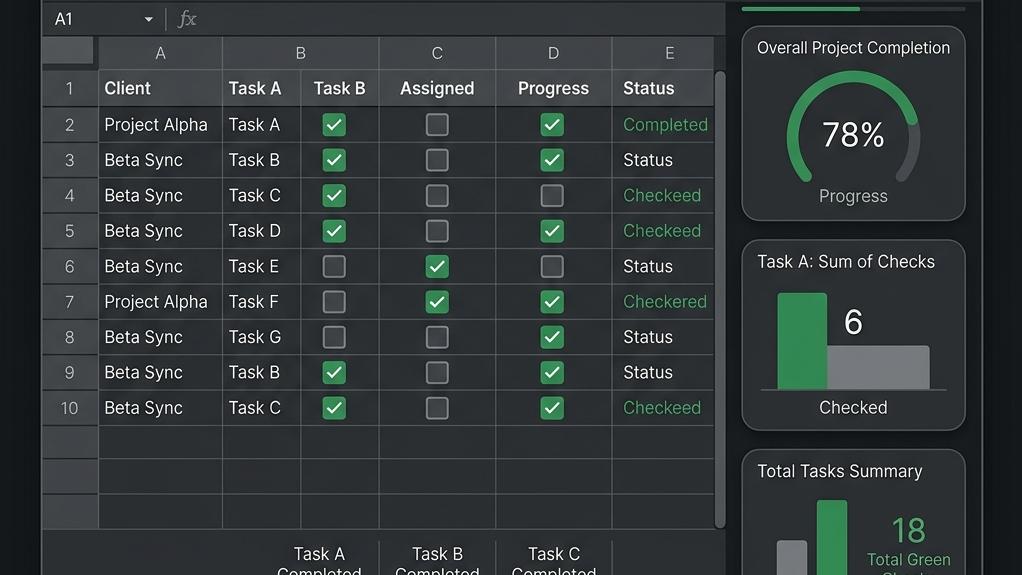
Task: Click the green progress bar at top
Action: click(x=800, y=9)
